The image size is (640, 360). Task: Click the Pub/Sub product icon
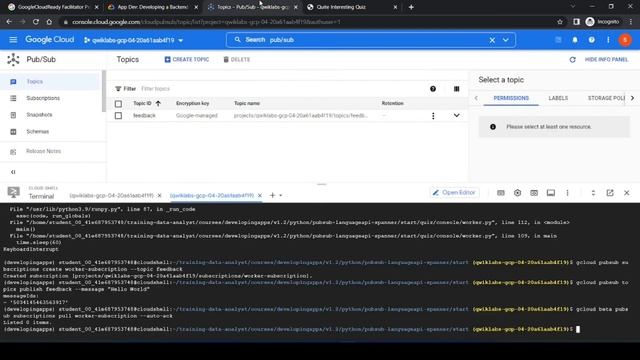13,60
